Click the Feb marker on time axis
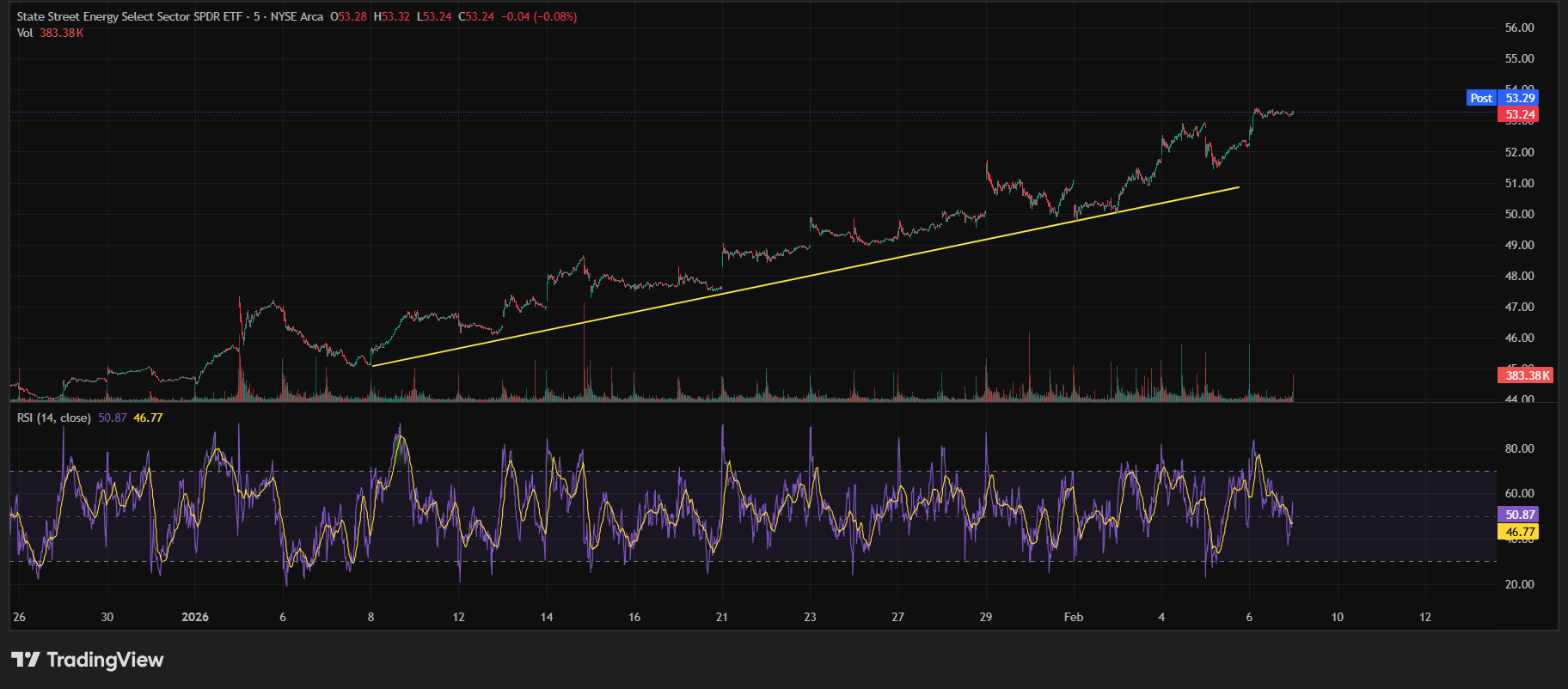Viewport: 1568px width, 689px height. (1073, 617)
